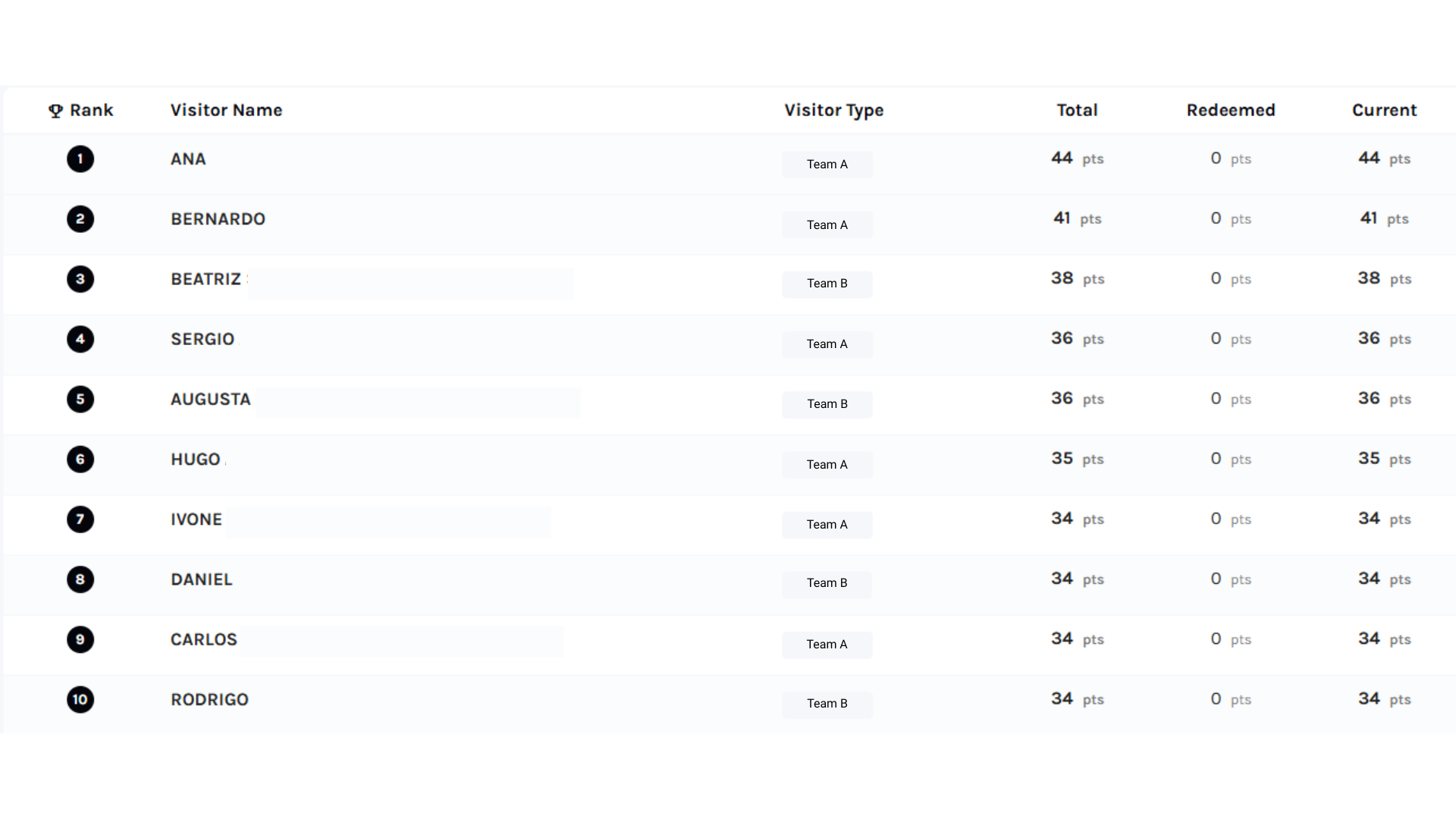Click the Current column header
The height and width of the screenshot is (819, 1456).
[x=1384, y=110]
